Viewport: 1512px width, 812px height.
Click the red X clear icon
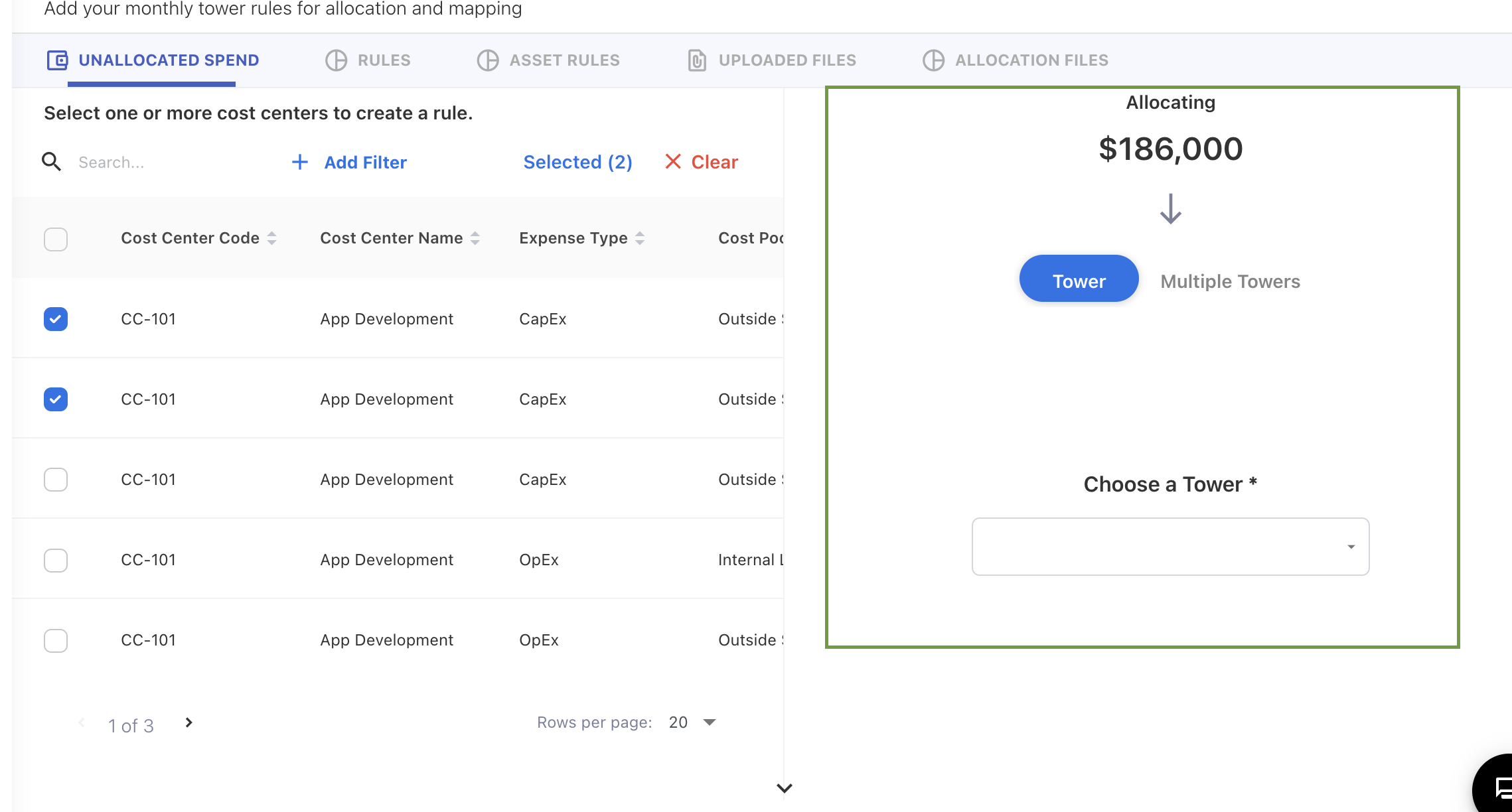(x=673, y=162)
